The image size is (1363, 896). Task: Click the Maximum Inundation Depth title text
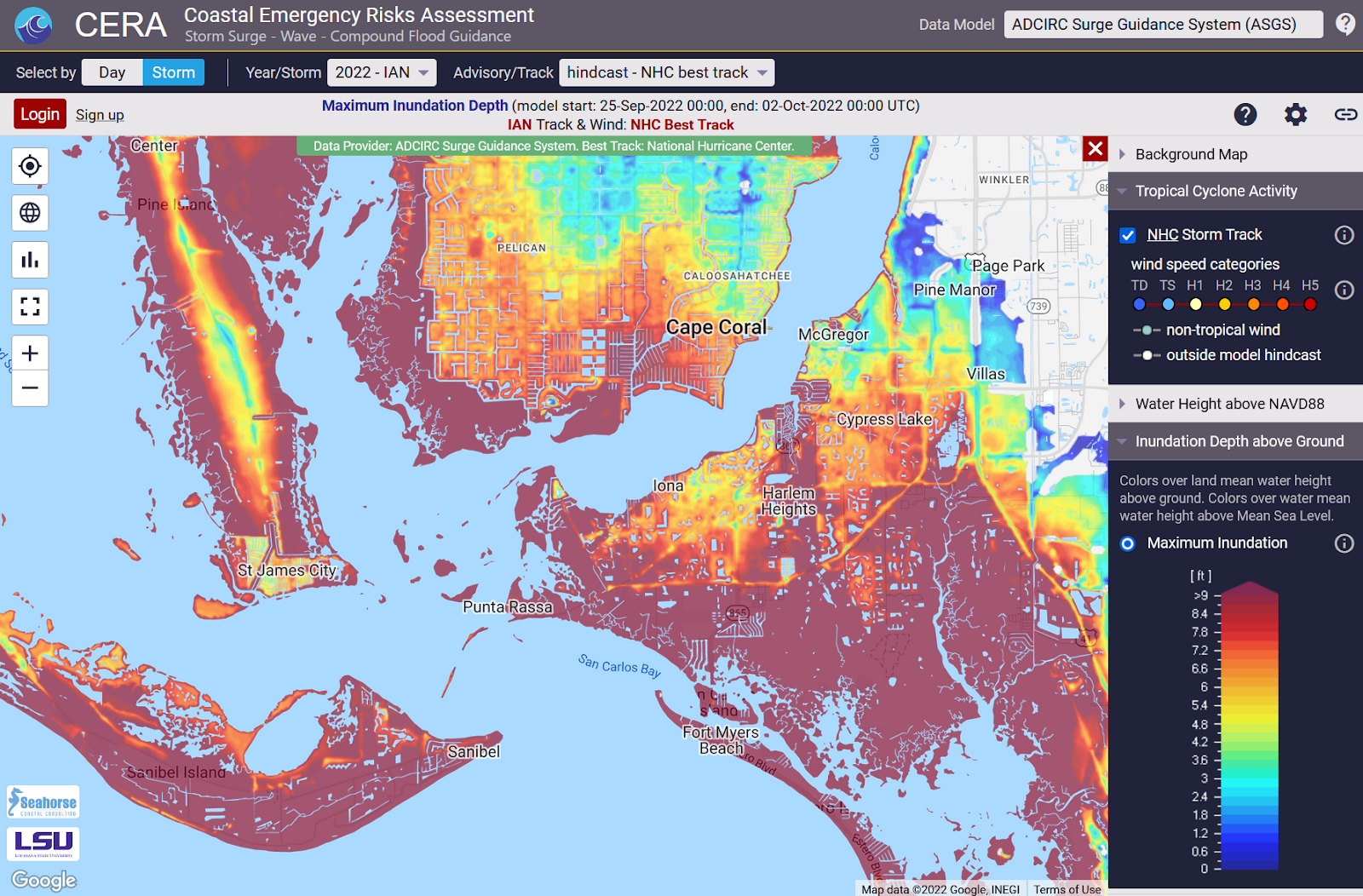click(x=415, y=106)
